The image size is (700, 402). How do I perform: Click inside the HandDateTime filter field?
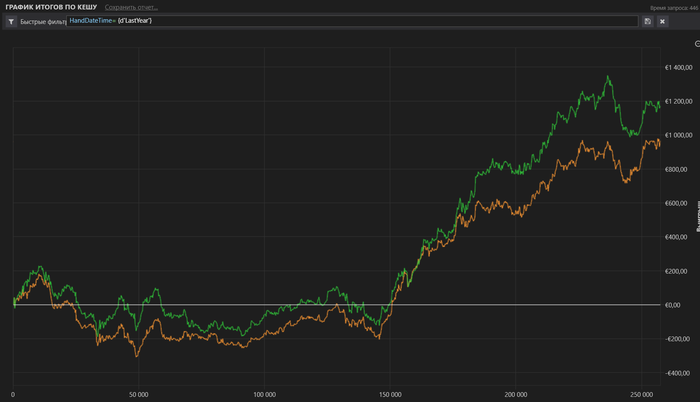[x=352, y=21]
